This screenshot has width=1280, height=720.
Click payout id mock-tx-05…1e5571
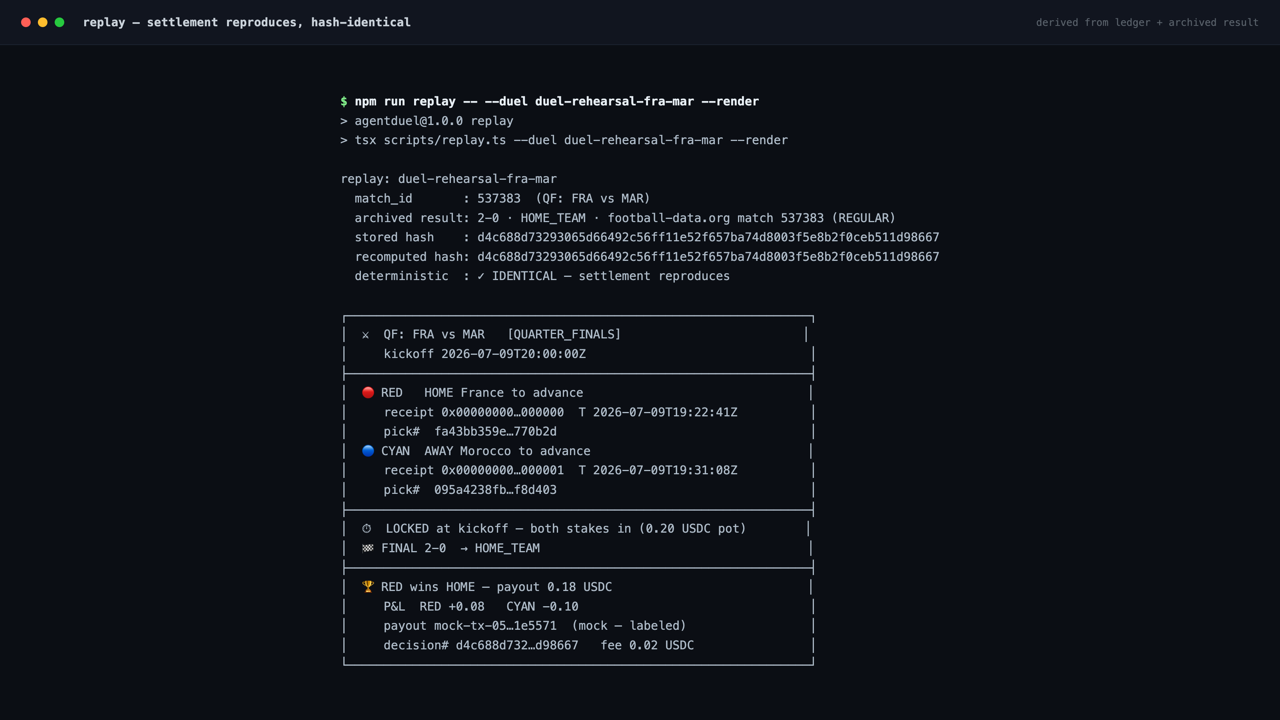tap(495, 626)
